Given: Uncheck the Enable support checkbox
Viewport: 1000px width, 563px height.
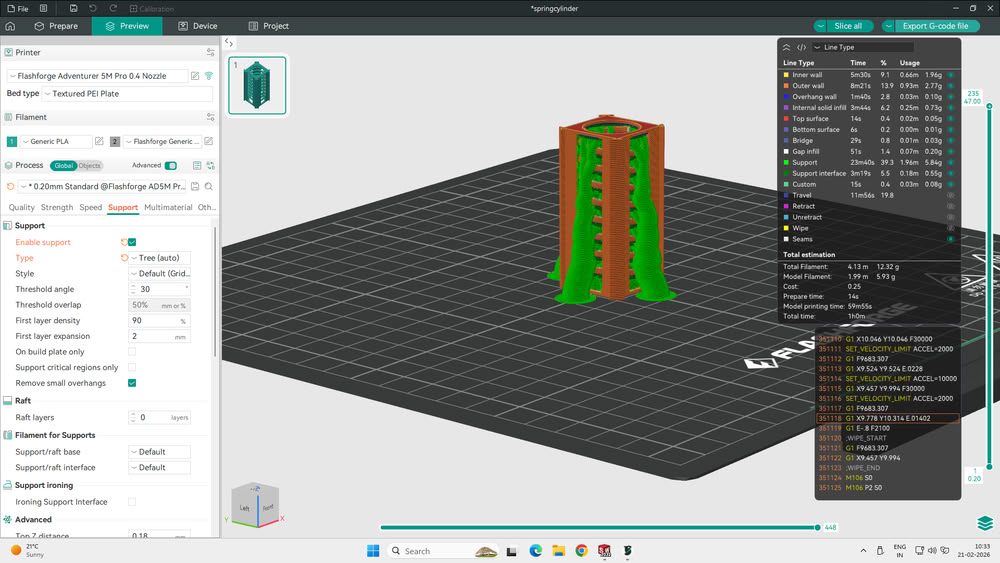Looking at the screenshot, I should (132, 242).
